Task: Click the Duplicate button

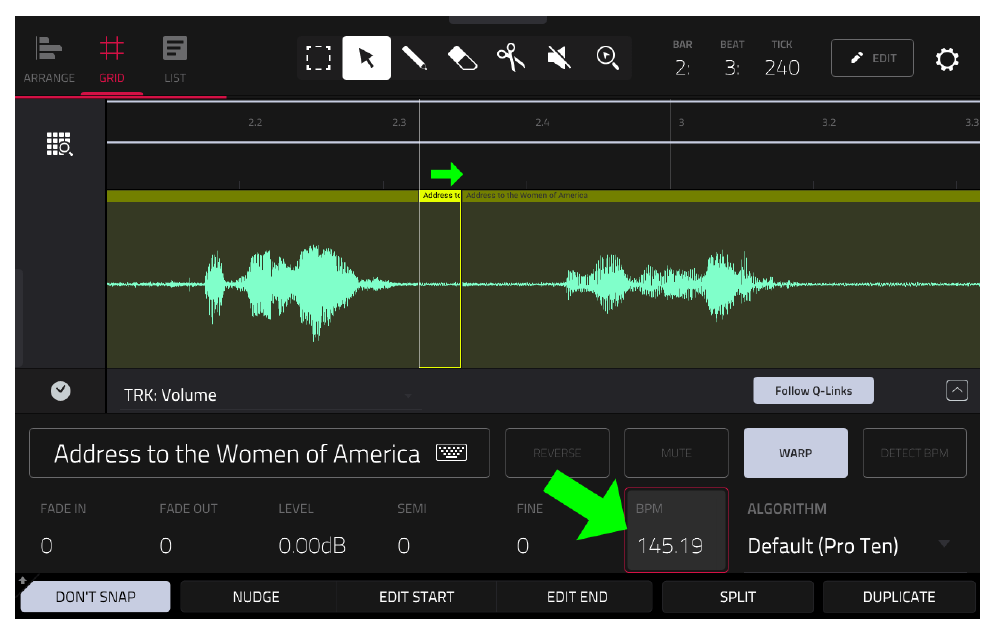Action: coord(899,597)
